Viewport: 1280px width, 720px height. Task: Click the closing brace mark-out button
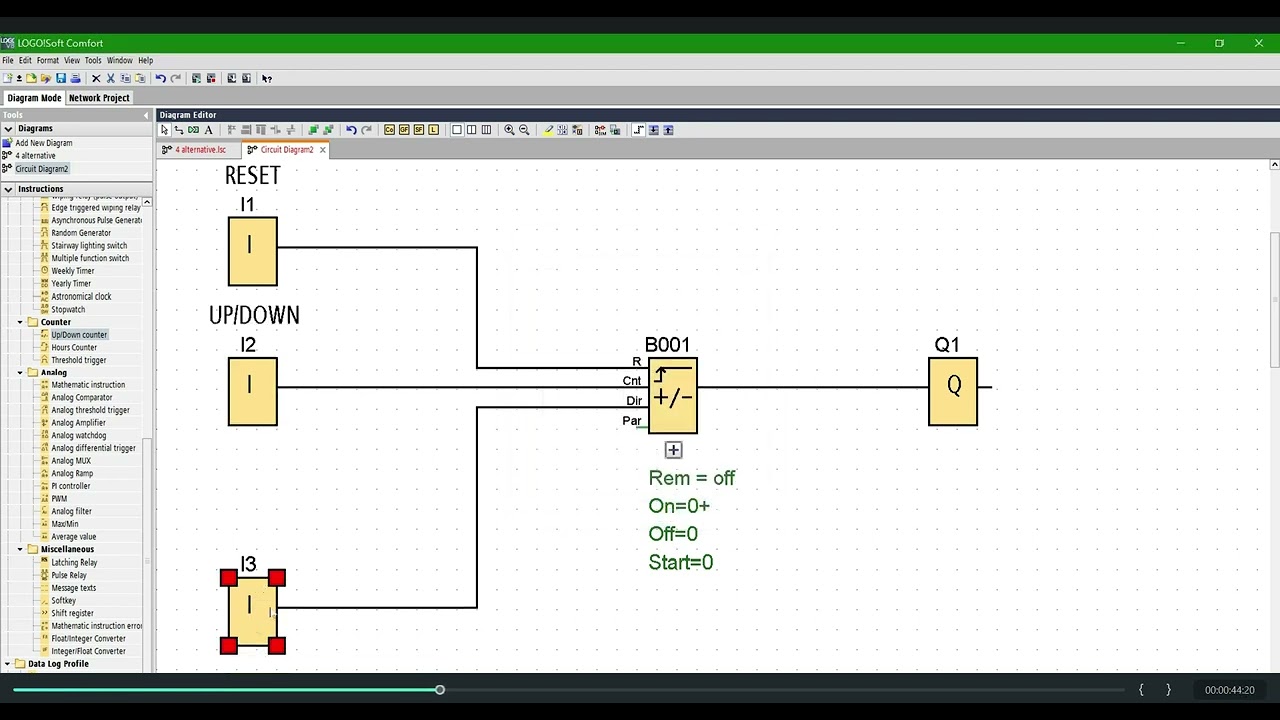(x=1168, y=690)
